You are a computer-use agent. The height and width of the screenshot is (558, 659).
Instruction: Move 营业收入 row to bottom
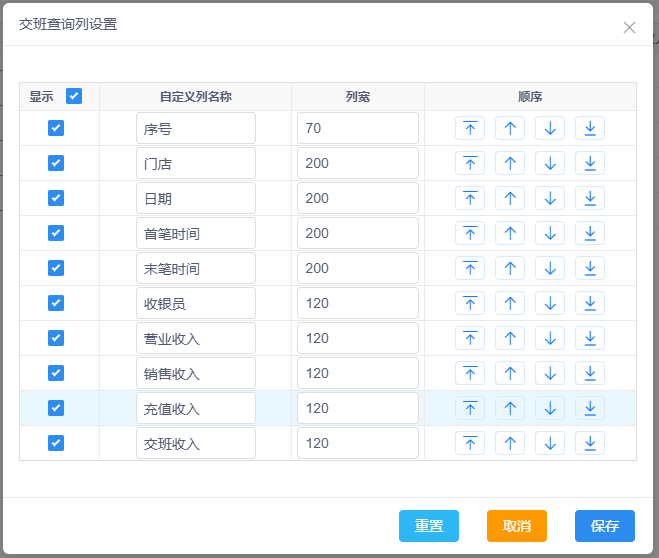[x=590, y=338]
